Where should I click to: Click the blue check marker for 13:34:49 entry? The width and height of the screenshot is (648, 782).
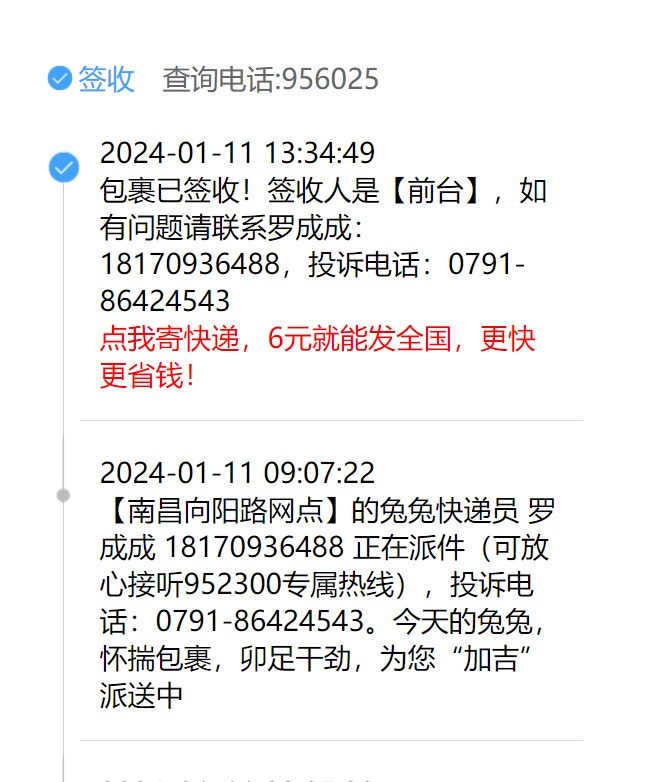(x=63, y=167)
